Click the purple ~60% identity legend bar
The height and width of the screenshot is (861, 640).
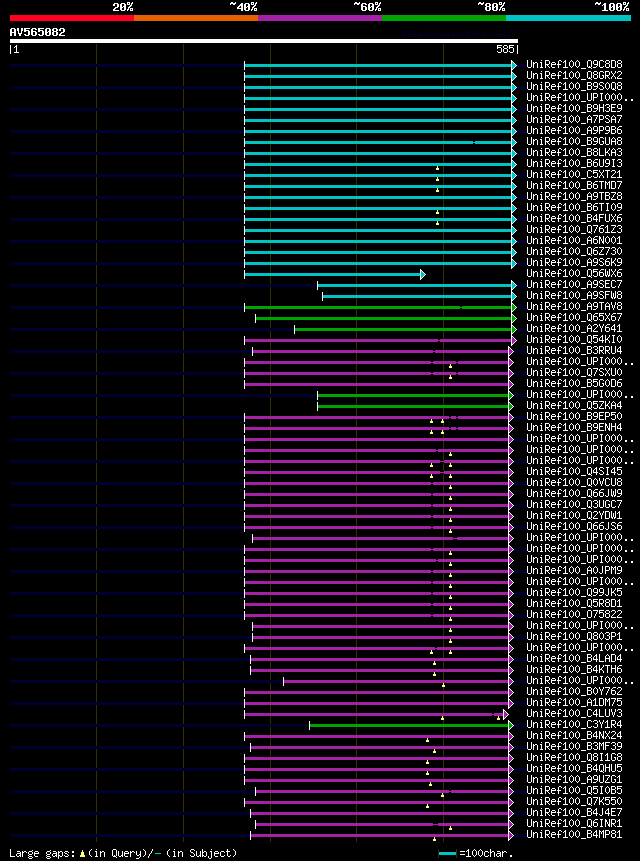click(320, 18)
